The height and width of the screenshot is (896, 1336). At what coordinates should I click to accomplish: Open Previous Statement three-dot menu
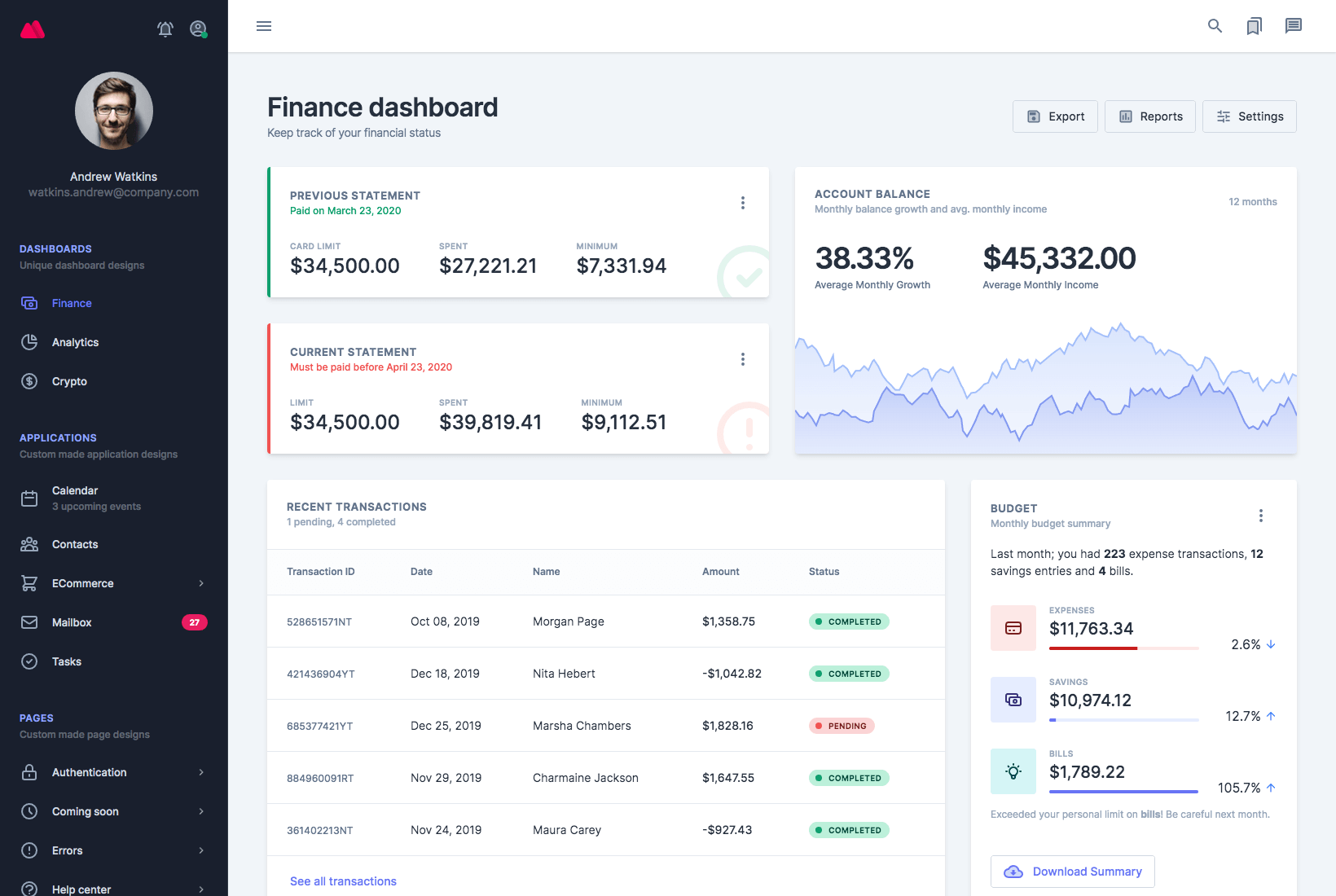(x=742, y=203)
